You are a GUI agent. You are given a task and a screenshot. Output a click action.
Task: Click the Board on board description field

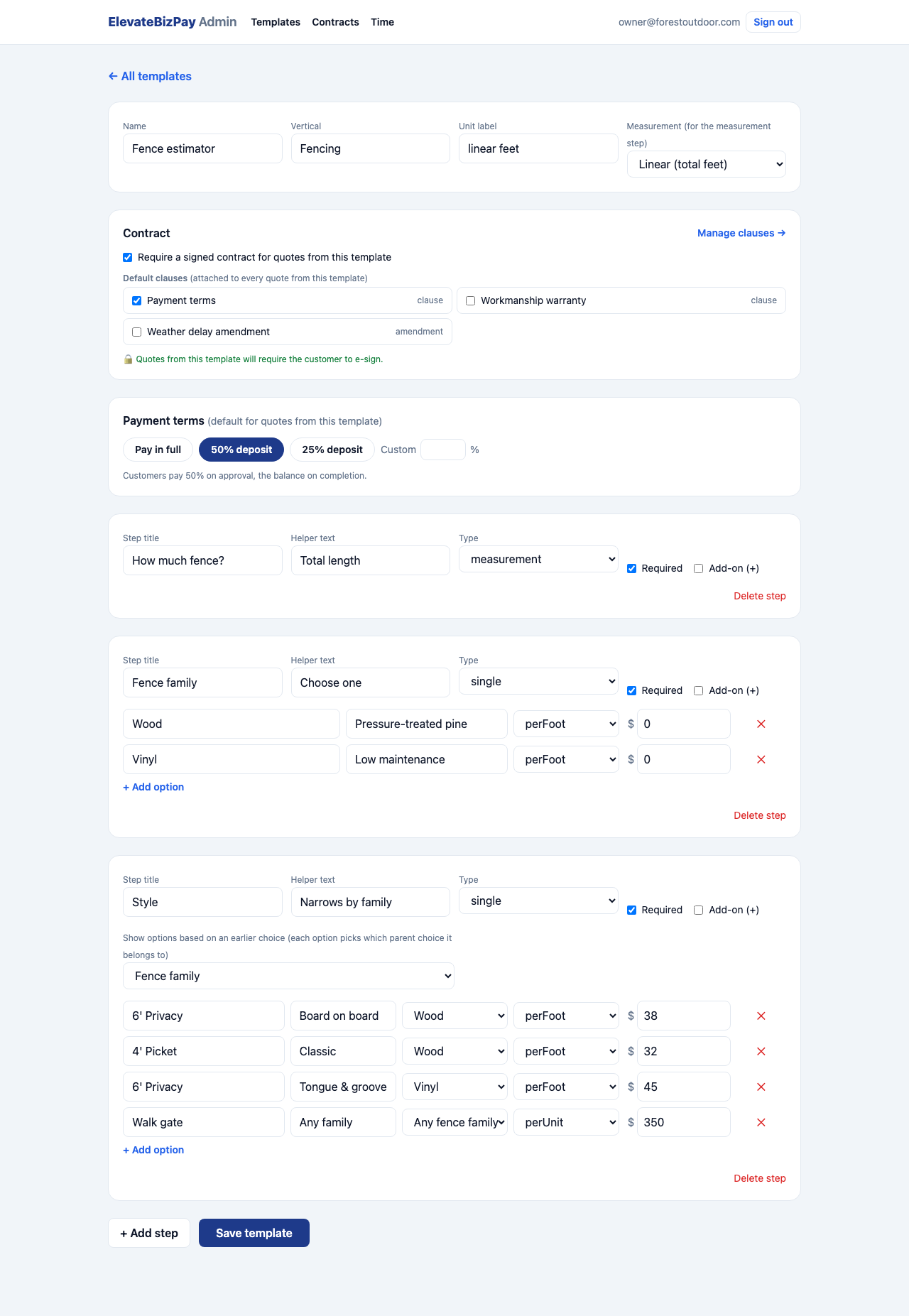coord(343,1016)
